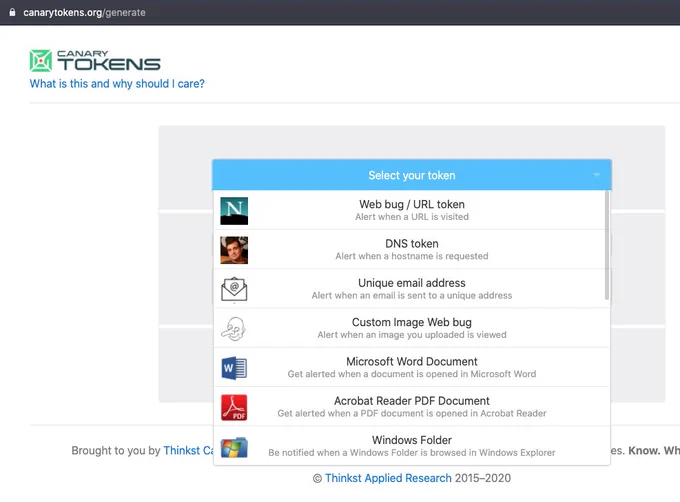
Task: Collapse the Select your token dropdown
Action: [x=412, y=175]
